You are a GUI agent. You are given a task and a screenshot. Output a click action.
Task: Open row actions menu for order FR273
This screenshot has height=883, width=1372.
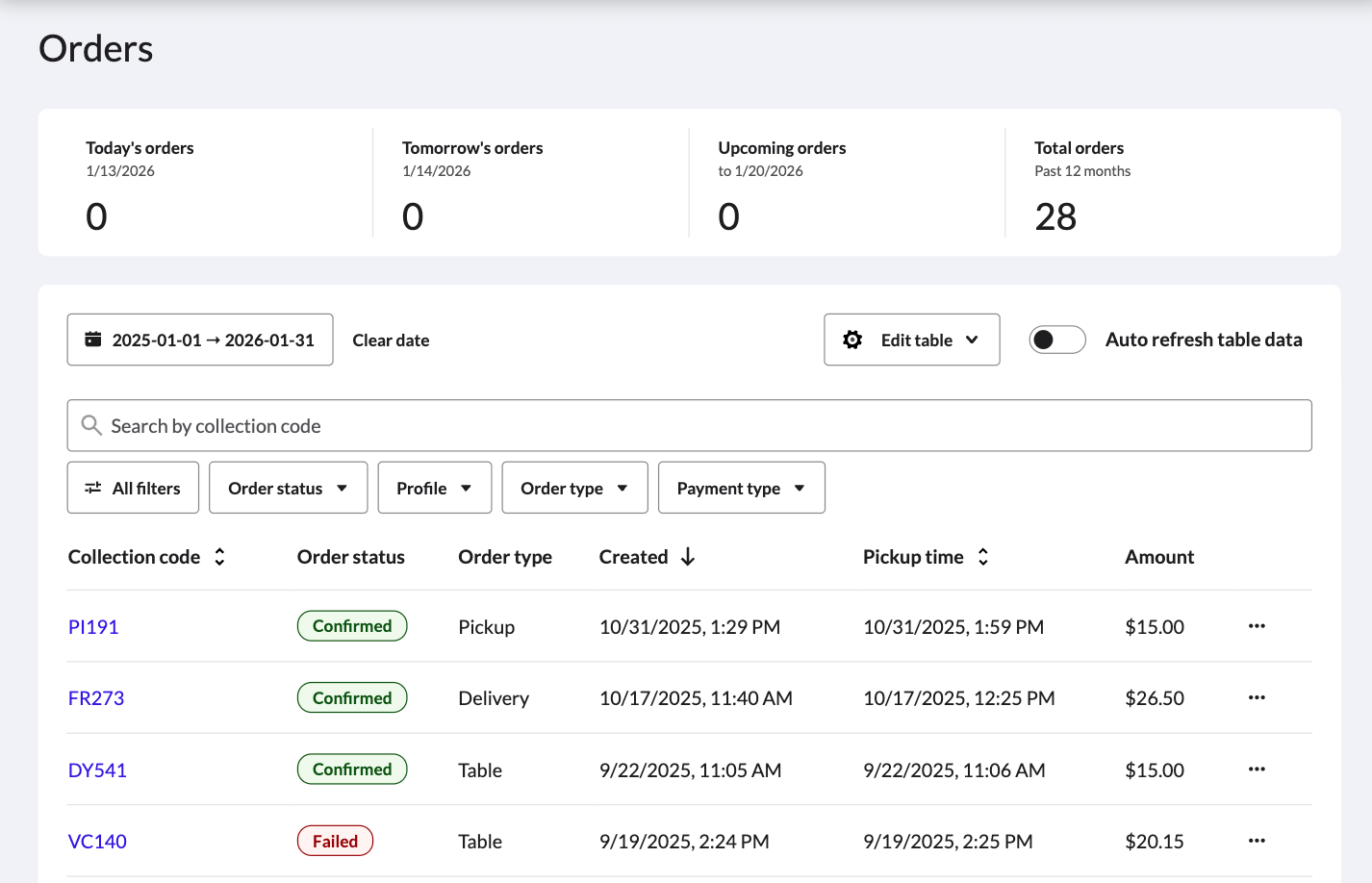tap(1257, 696)
